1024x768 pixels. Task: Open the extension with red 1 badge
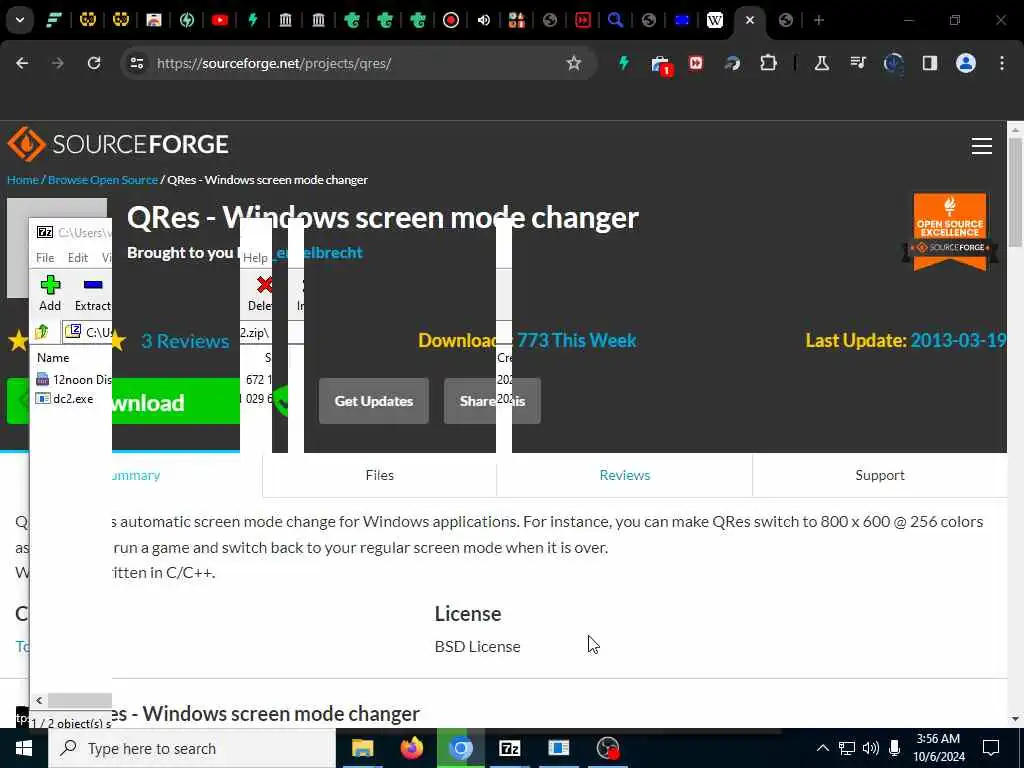(x=660, y=65)
